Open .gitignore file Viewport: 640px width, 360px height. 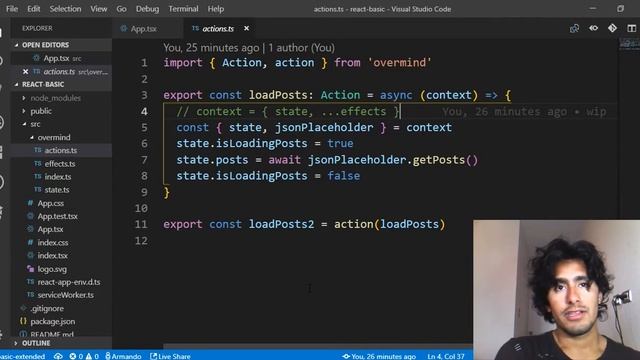coord(47,309)
